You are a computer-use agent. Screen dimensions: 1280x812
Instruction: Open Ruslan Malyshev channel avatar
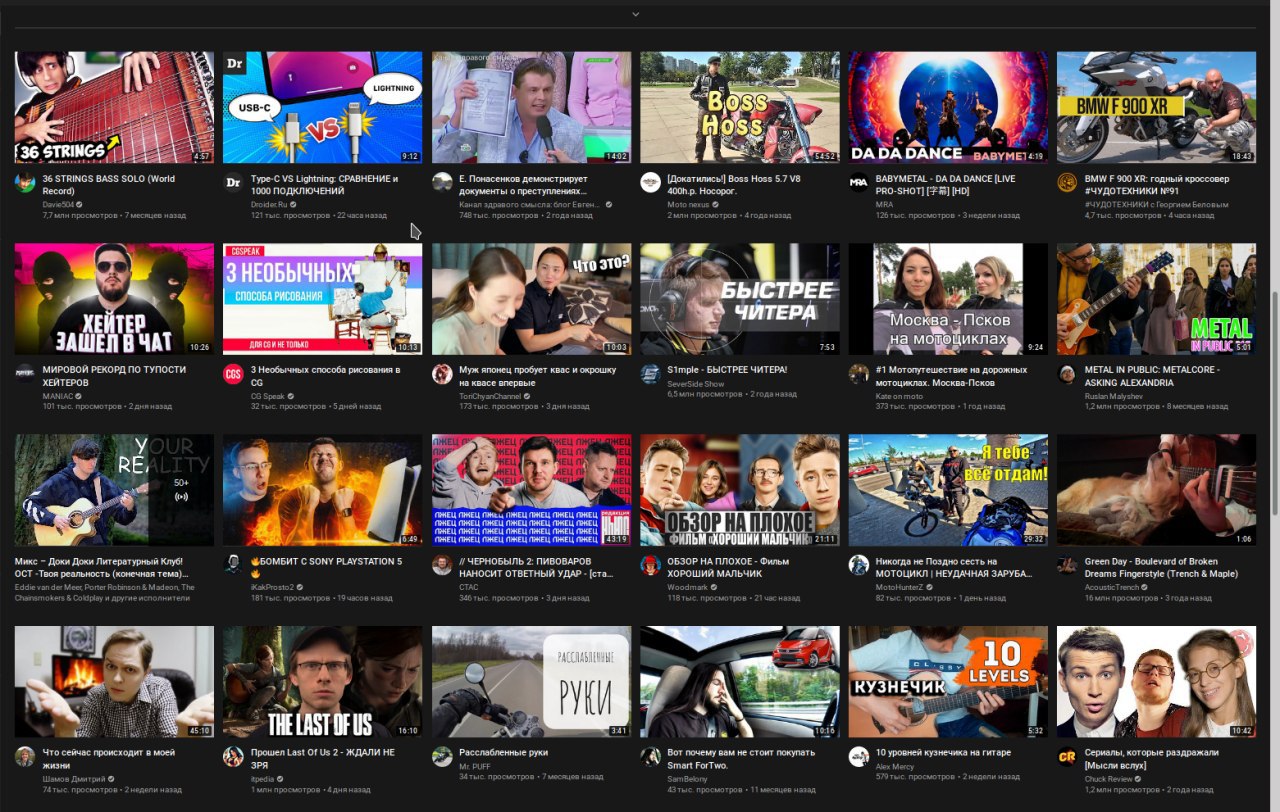pyautogui.click(x=1067, y=374)
